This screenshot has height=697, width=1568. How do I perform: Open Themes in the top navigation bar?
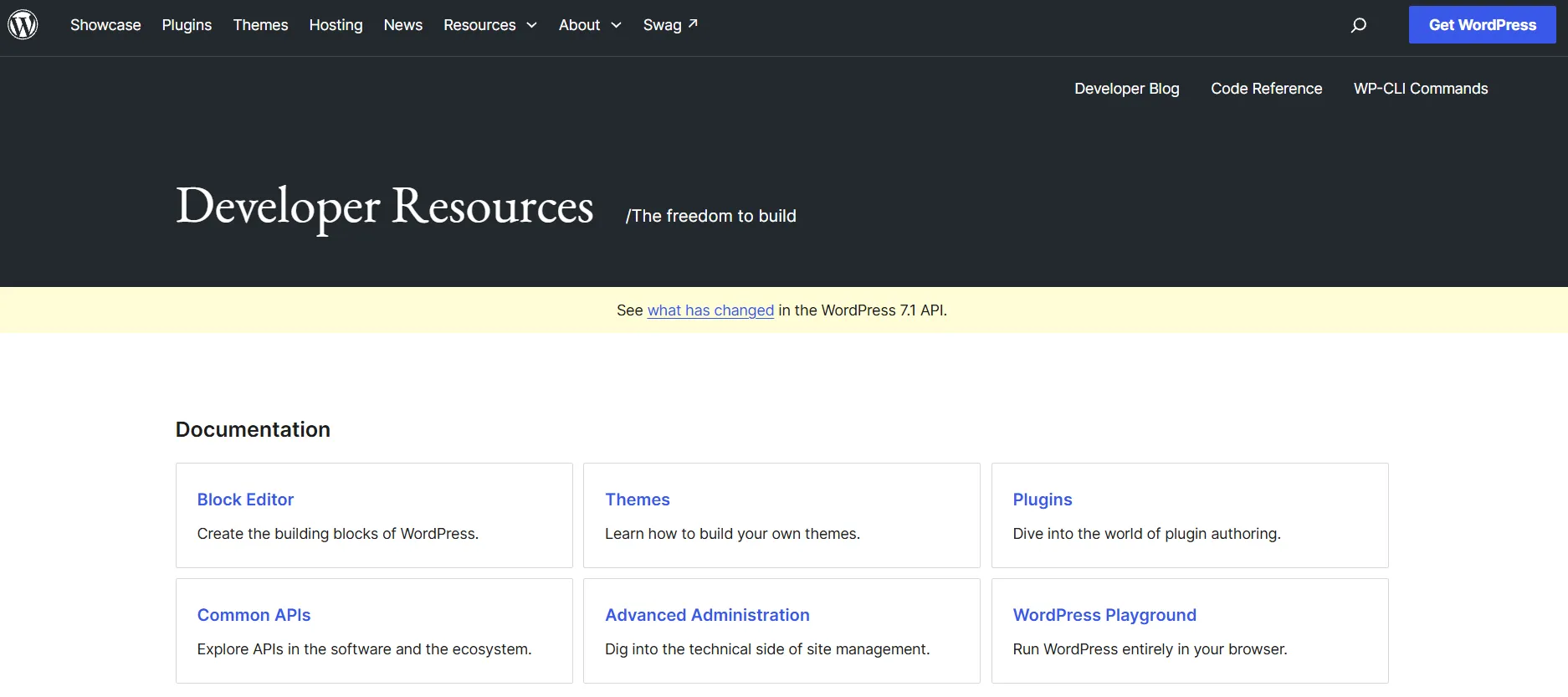[x=260, y=25]
